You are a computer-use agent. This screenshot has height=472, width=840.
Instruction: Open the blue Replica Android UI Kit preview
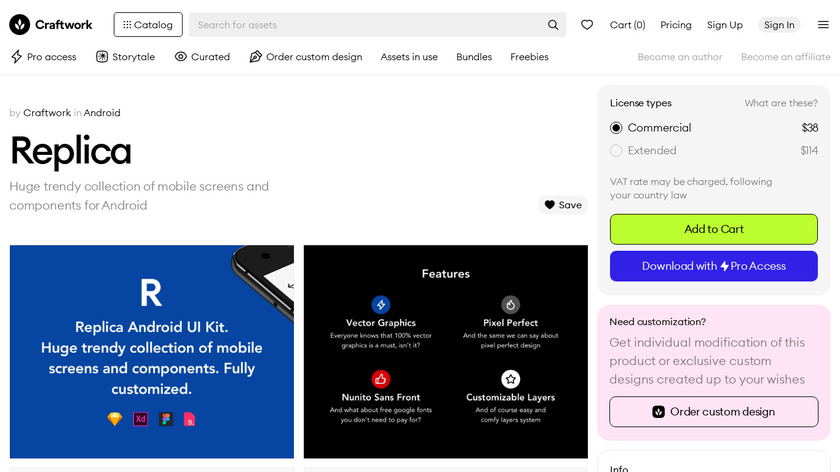coord(152,351)
